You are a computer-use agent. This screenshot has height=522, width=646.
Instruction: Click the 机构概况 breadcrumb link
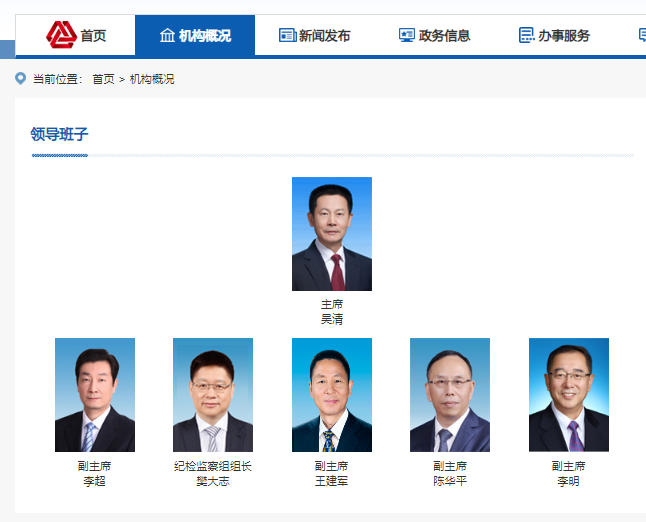[x=152, y=79]
